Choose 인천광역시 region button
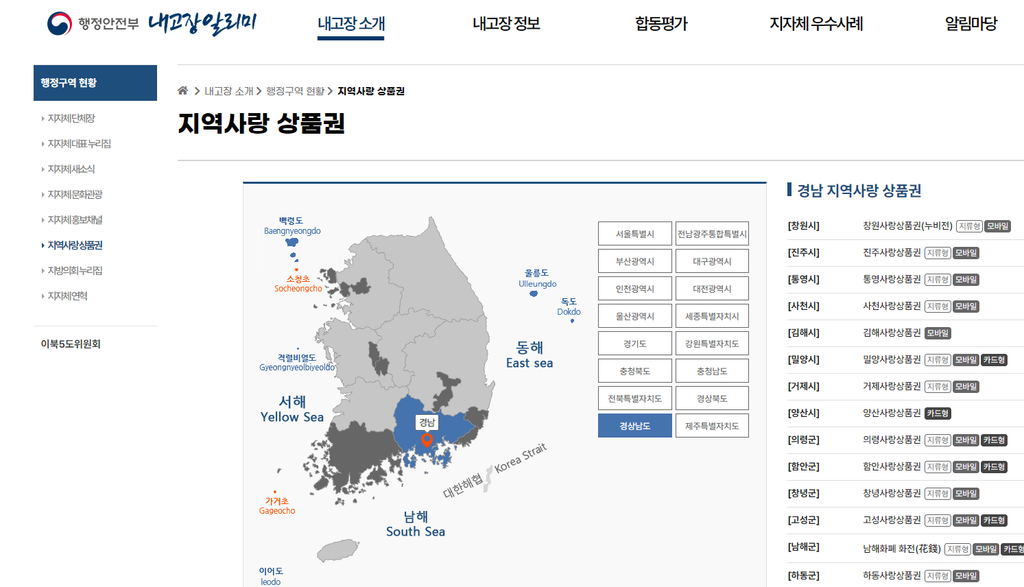The image size is (1024, 587). (x=635, y=289)
